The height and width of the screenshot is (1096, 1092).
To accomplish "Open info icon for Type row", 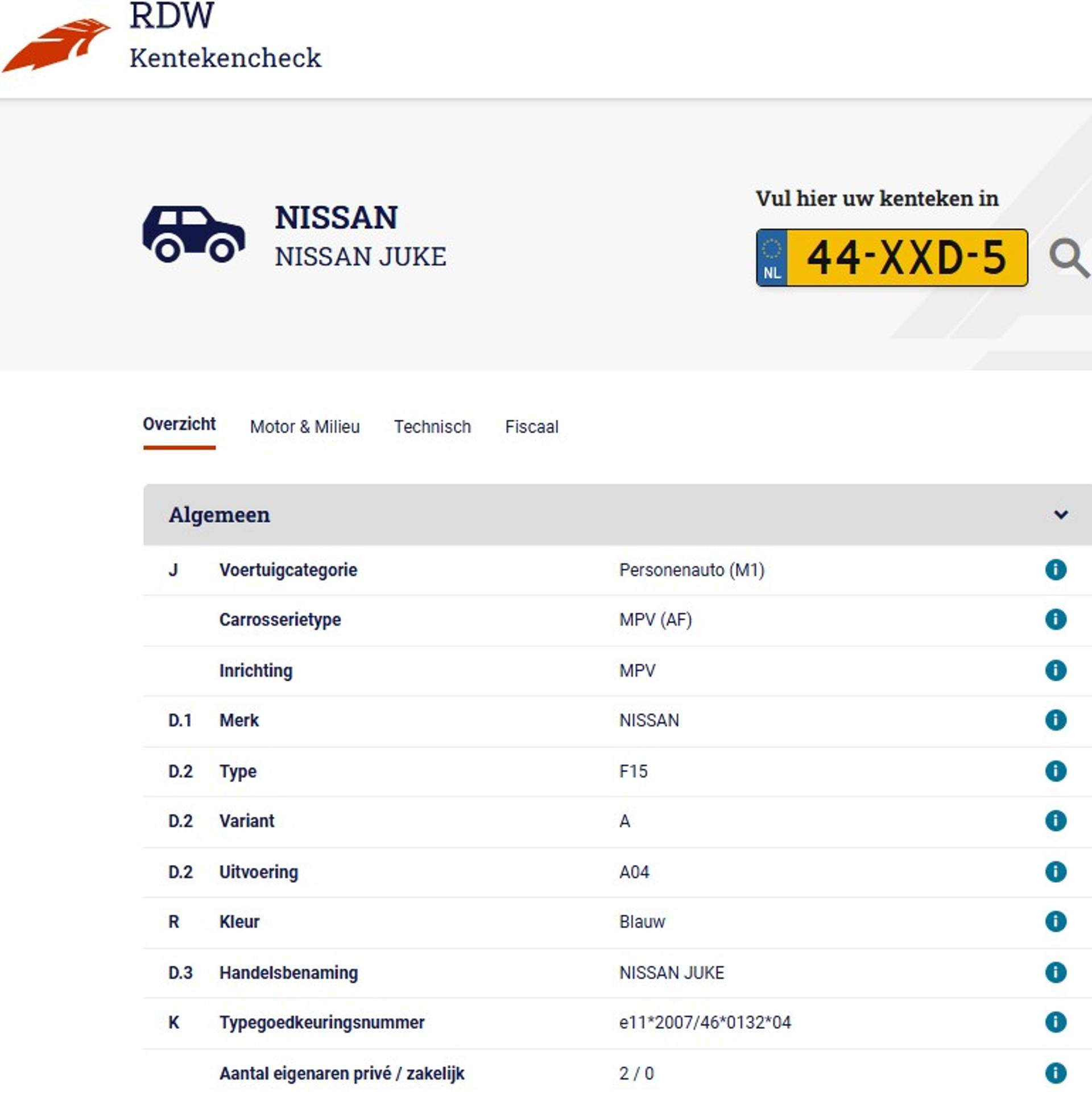I will click(x=1056, y=771).
